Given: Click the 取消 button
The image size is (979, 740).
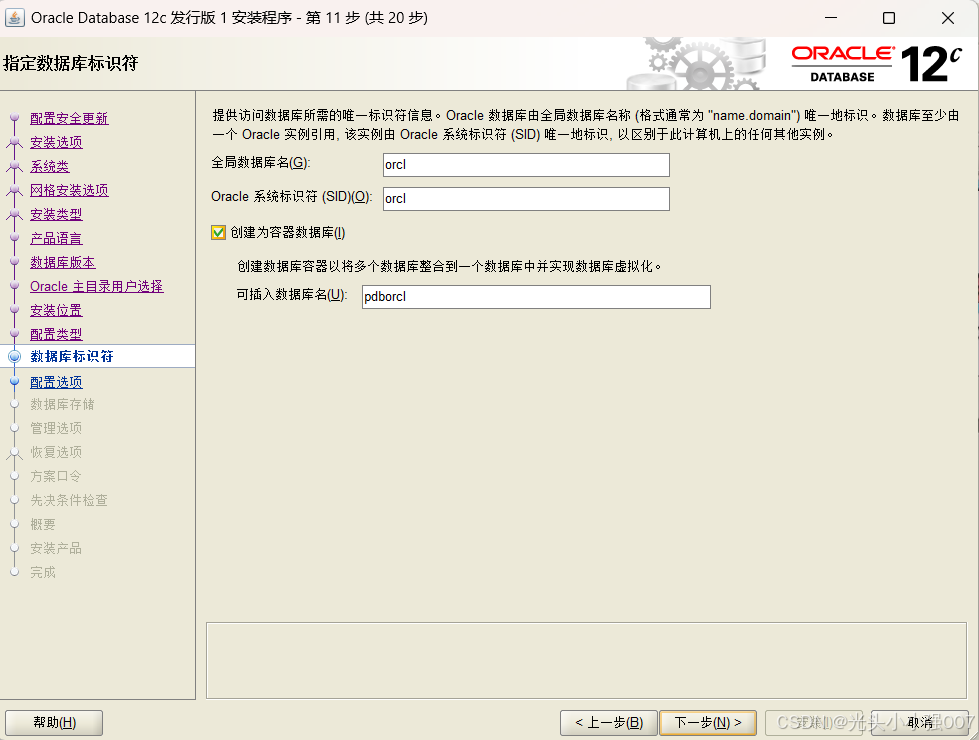Looking at the screenshot, I should (922, 722).
